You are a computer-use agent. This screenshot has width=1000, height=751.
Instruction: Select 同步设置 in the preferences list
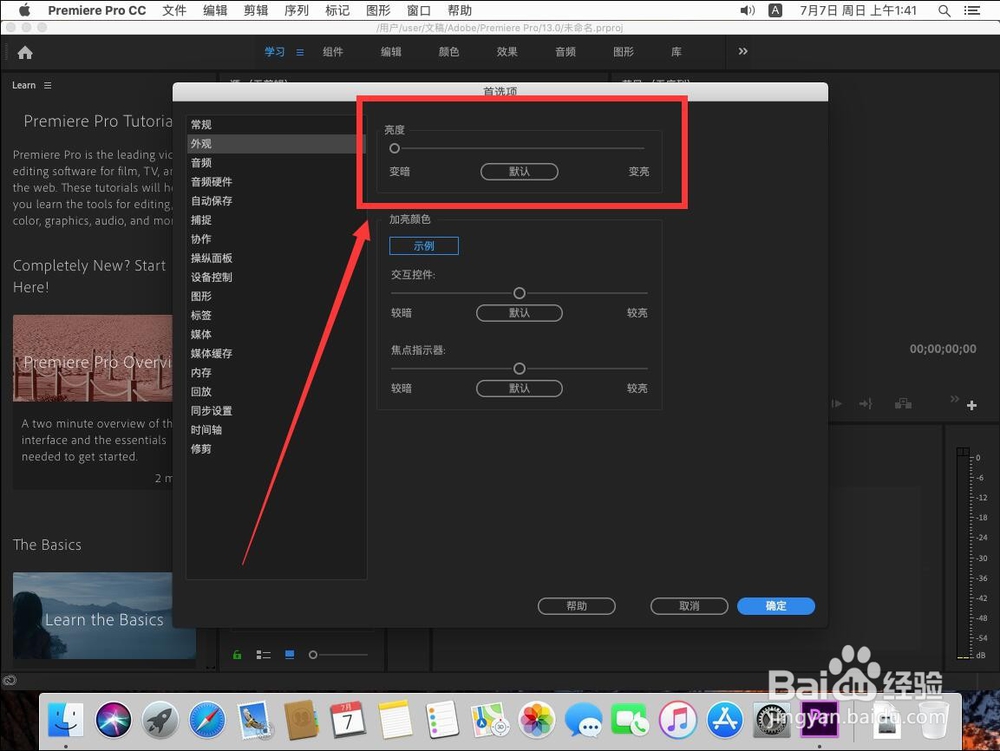pyautogui.click(x=276, y=411)
